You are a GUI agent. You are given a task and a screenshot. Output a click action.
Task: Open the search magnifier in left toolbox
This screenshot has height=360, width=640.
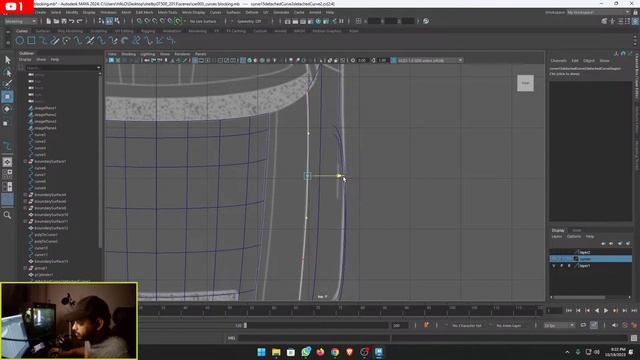click(x=7, y=215)
